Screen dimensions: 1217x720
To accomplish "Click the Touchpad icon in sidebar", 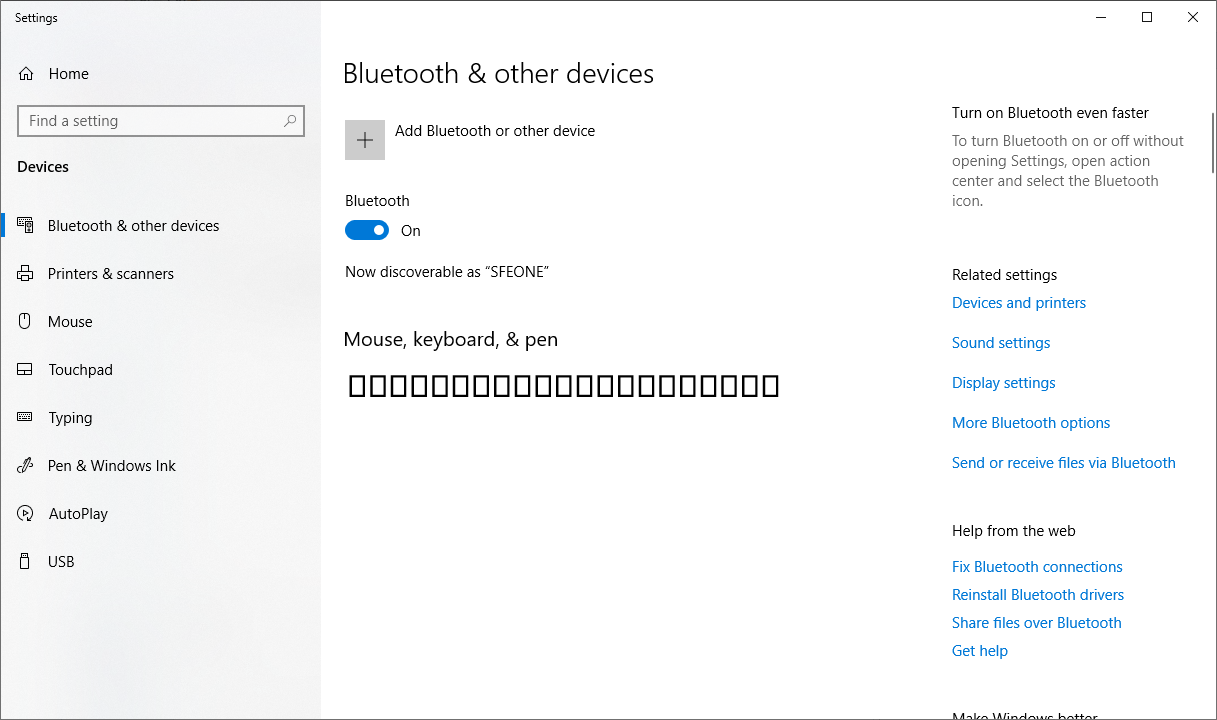I will [x=26, y=370].
